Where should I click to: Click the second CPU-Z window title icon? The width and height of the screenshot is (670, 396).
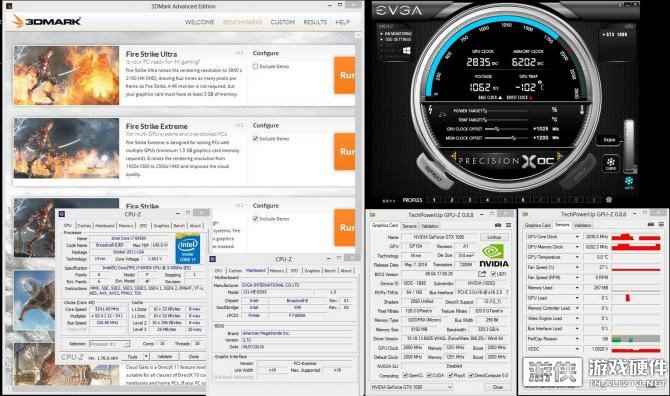pos(213,259)
